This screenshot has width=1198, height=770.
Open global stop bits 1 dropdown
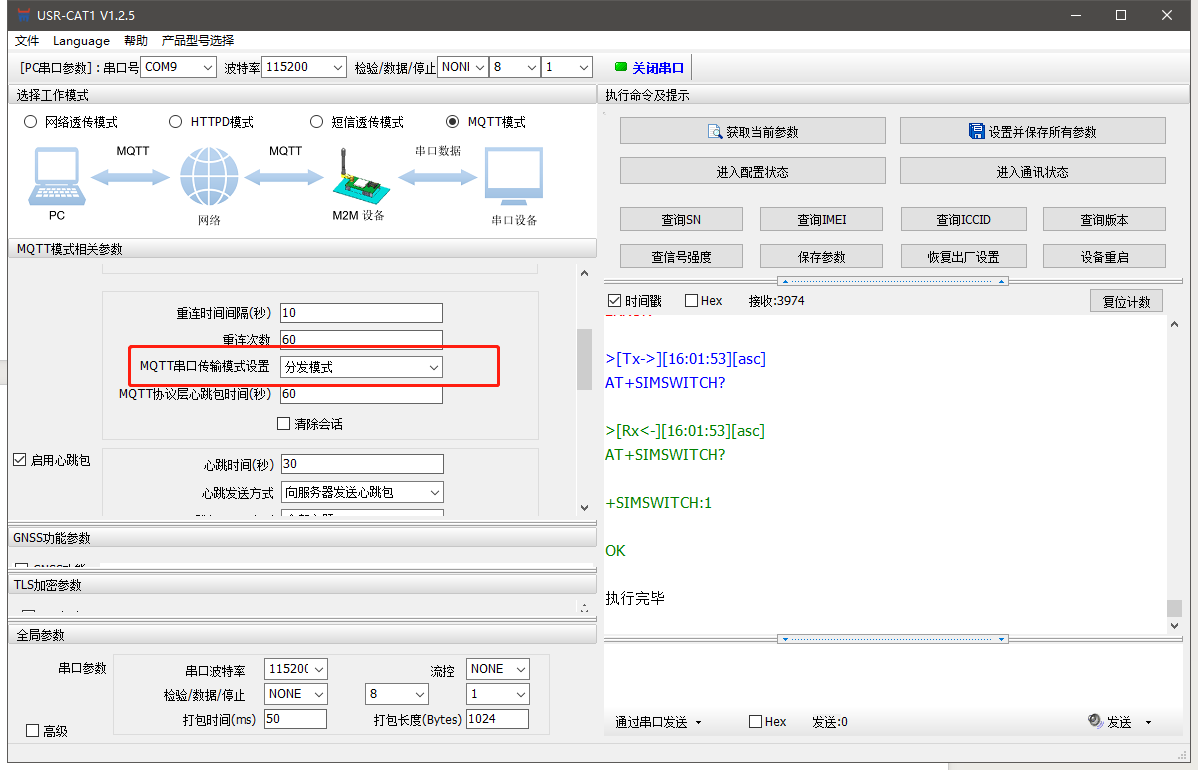pyautogui.click(x=498, y=694)
